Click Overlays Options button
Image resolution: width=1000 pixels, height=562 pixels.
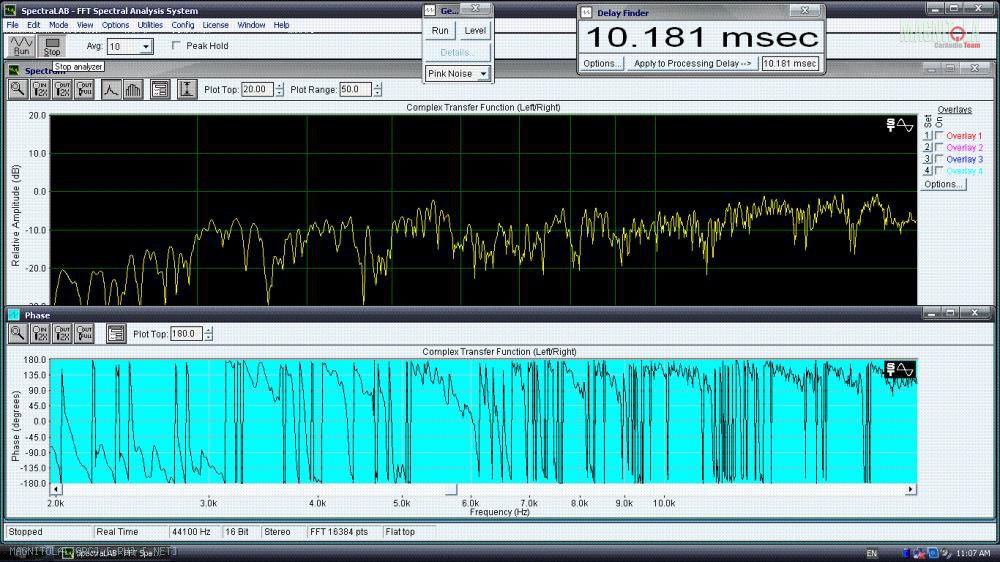943,184
